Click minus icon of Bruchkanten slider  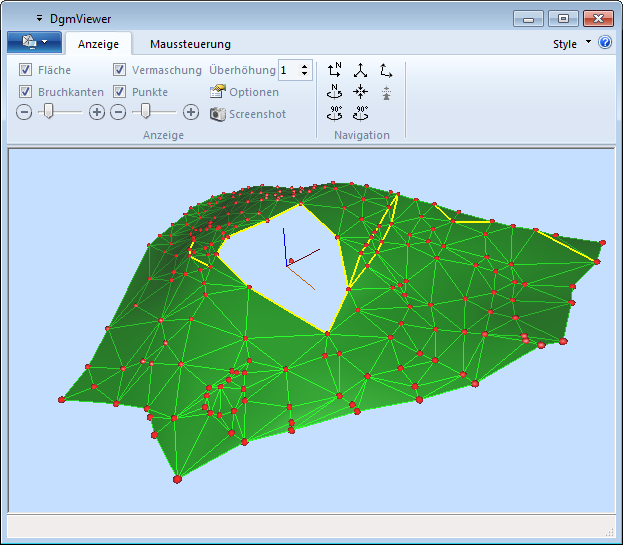(25, 112)
